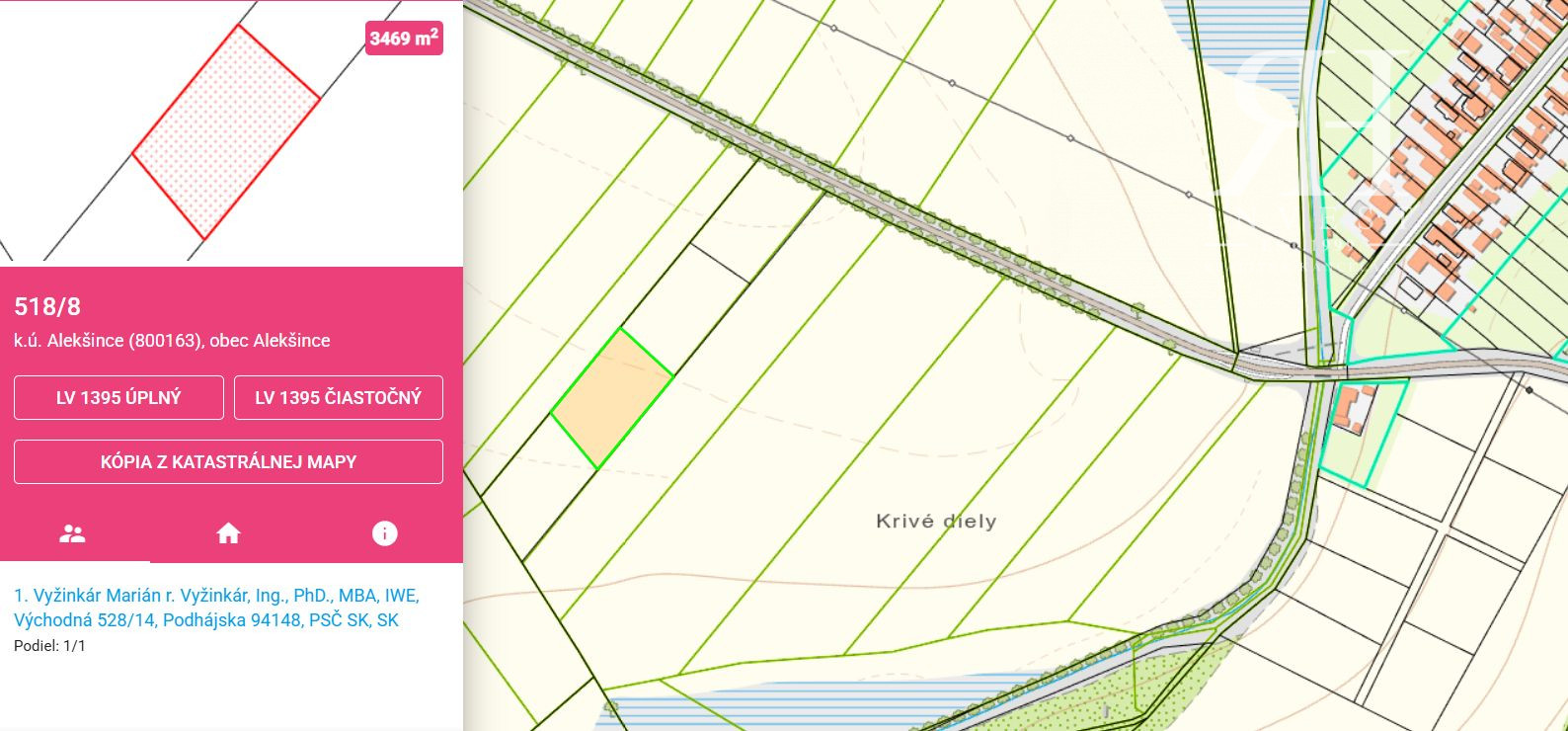Image resolution: width=1568 pixels, height=731 pixels.
Task: Click the k.ú. Alekšince cadastral area text
Action: click(172, 341)
